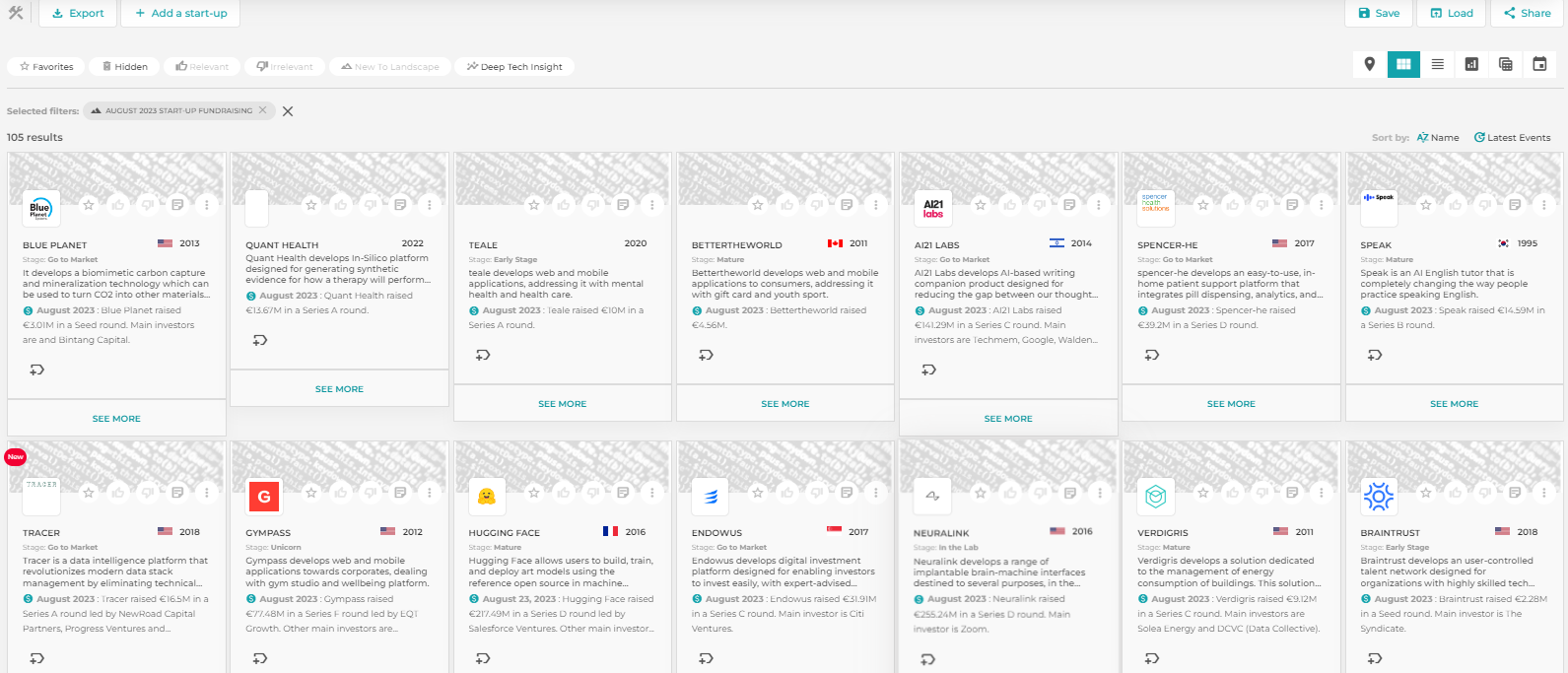Add a tag to Neuralink
The width and height of the screenshot is (1568, 673).
click(x=927, y=658)
